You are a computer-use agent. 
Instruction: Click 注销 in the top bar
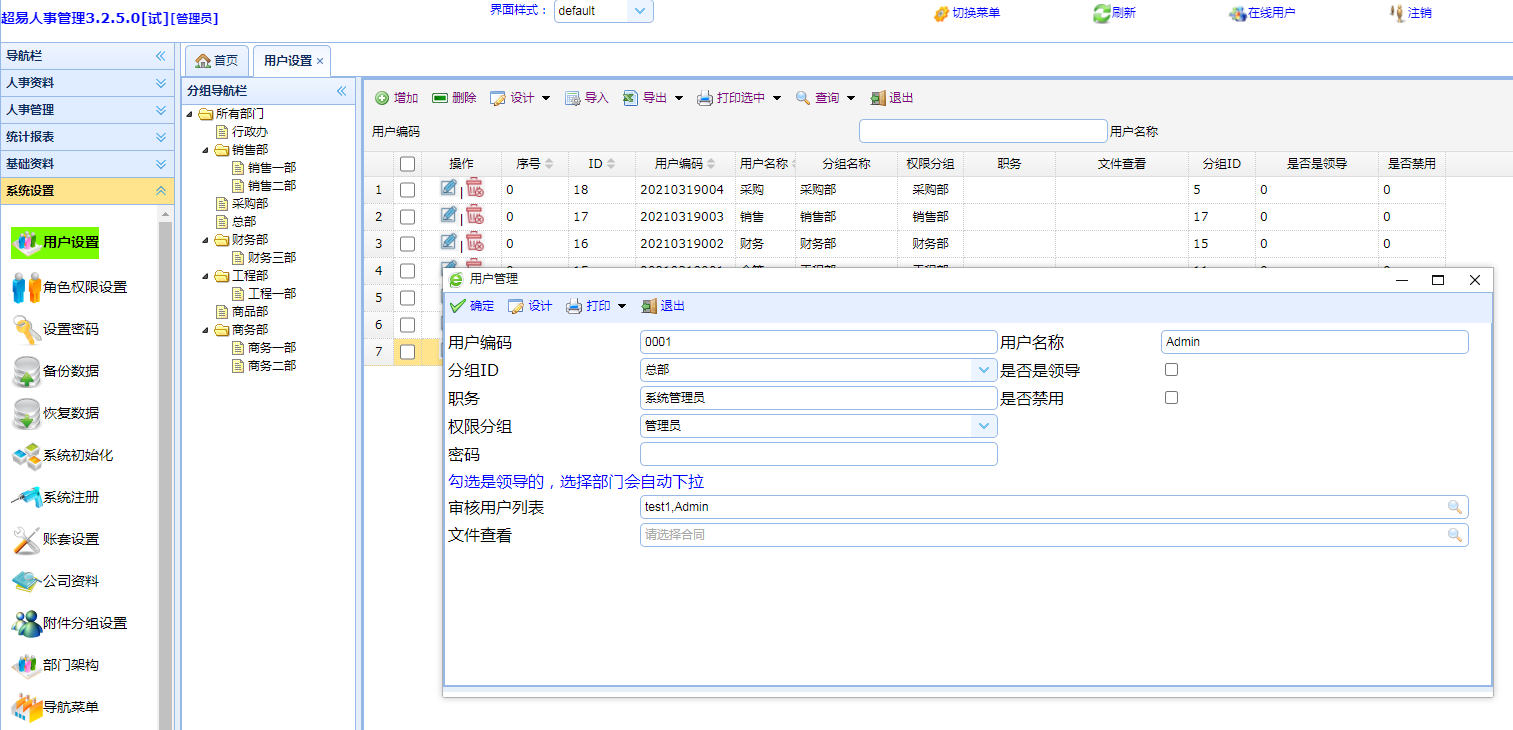(x=1410, y=13)
